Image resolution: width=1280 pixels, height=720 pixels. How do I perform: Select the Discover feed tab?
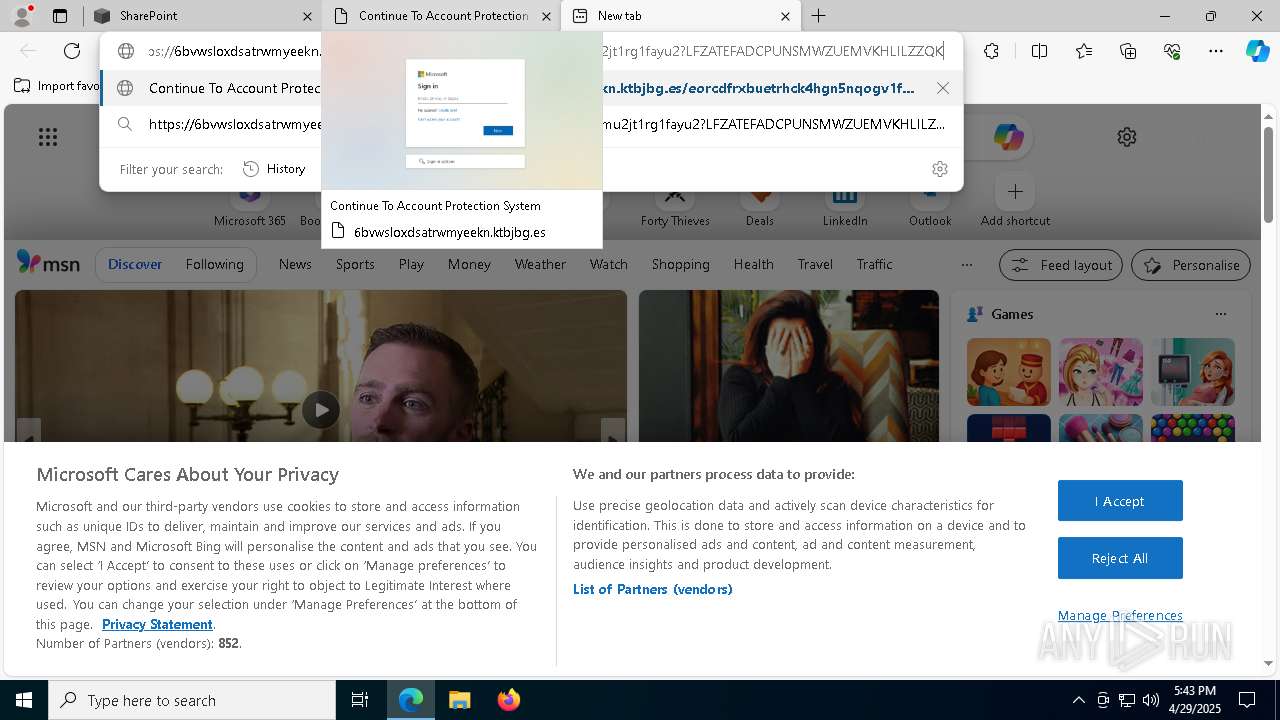click(x=135, y=264)
